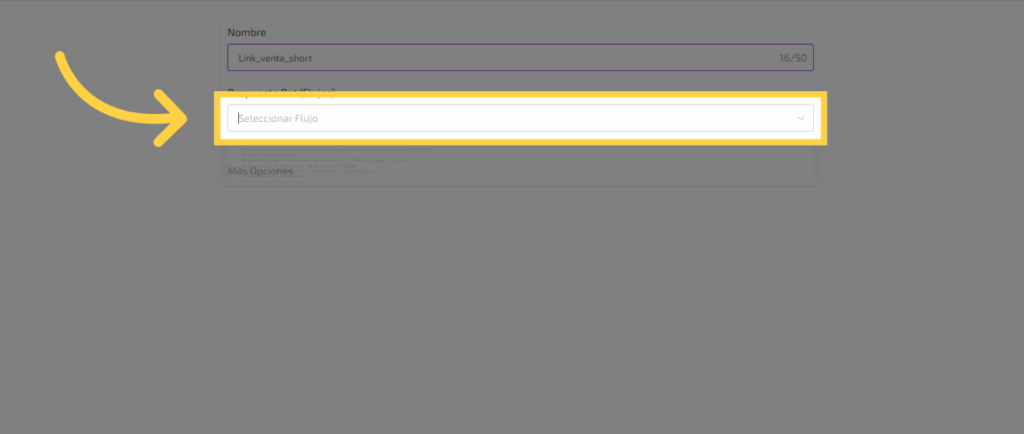Click the Nombre field label
The height and width of the screenshot is (434, 1024).
click(247, 33)
